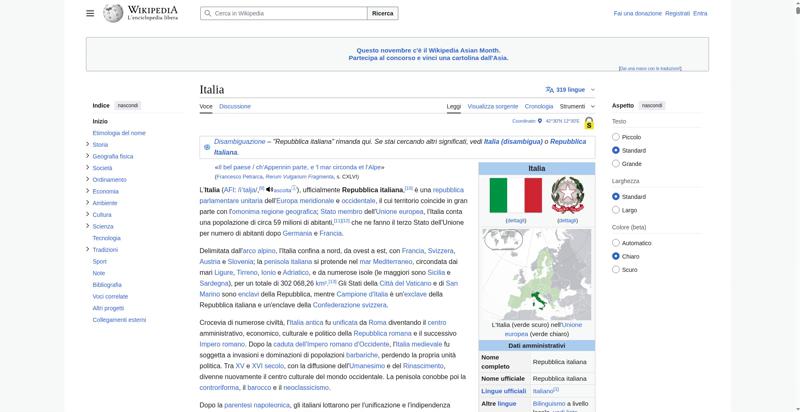Viewport: 800px width, 412px height.
Task: Open the Cronologia tab
Action: coord(538,106)
